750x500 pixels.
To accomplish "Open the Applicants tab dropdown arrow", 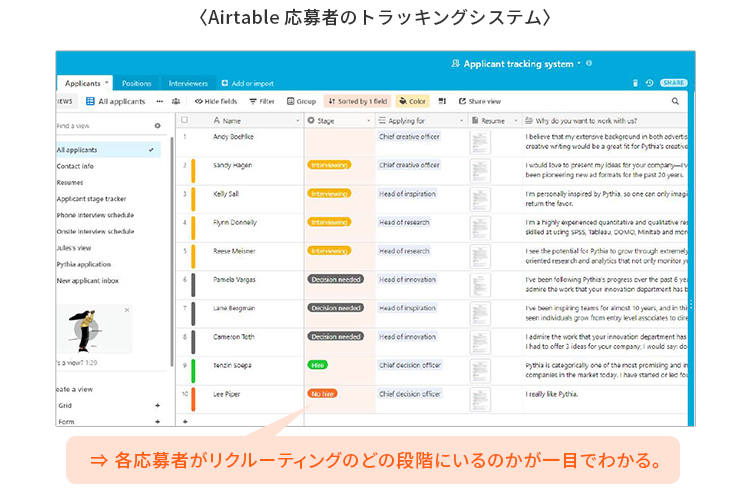I will pos(107,83).
